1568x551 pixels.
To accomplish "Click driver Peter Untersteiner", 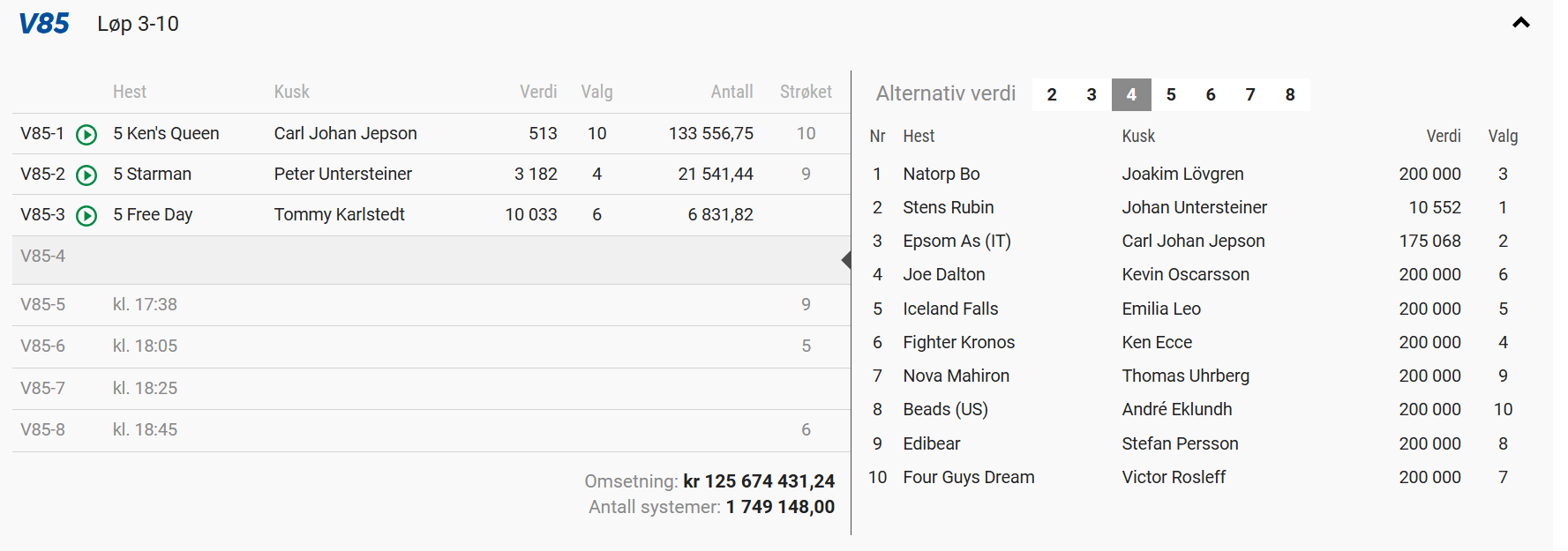I will [342, 174].
